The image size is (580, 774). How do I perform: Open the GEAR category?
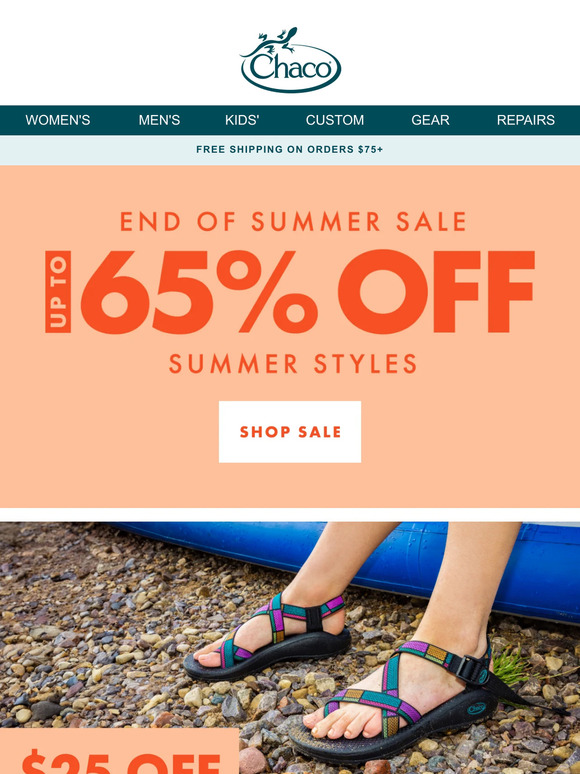(430, 120)
